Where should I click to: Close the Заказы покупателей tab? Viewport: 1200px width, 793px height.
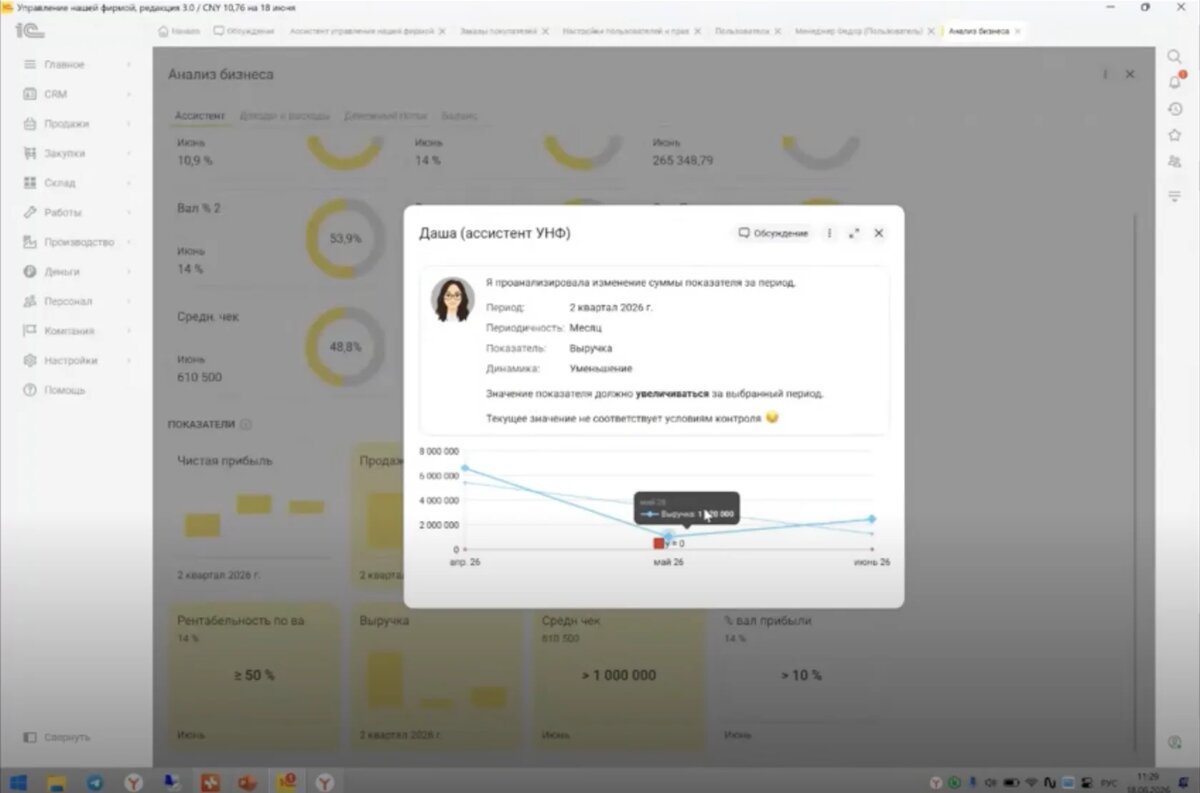(x=545, y=31)
